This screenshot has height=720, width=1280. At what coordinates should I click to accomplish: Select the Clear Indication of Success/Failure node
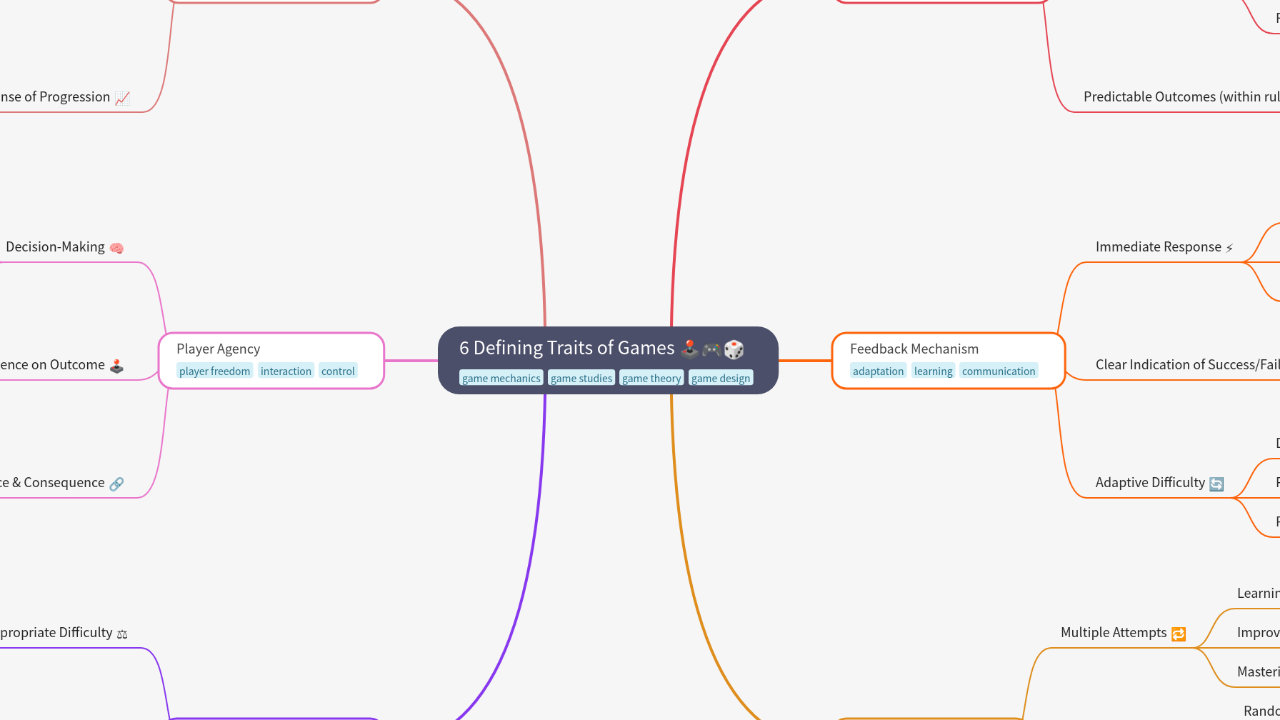(x=1187, y=365)
